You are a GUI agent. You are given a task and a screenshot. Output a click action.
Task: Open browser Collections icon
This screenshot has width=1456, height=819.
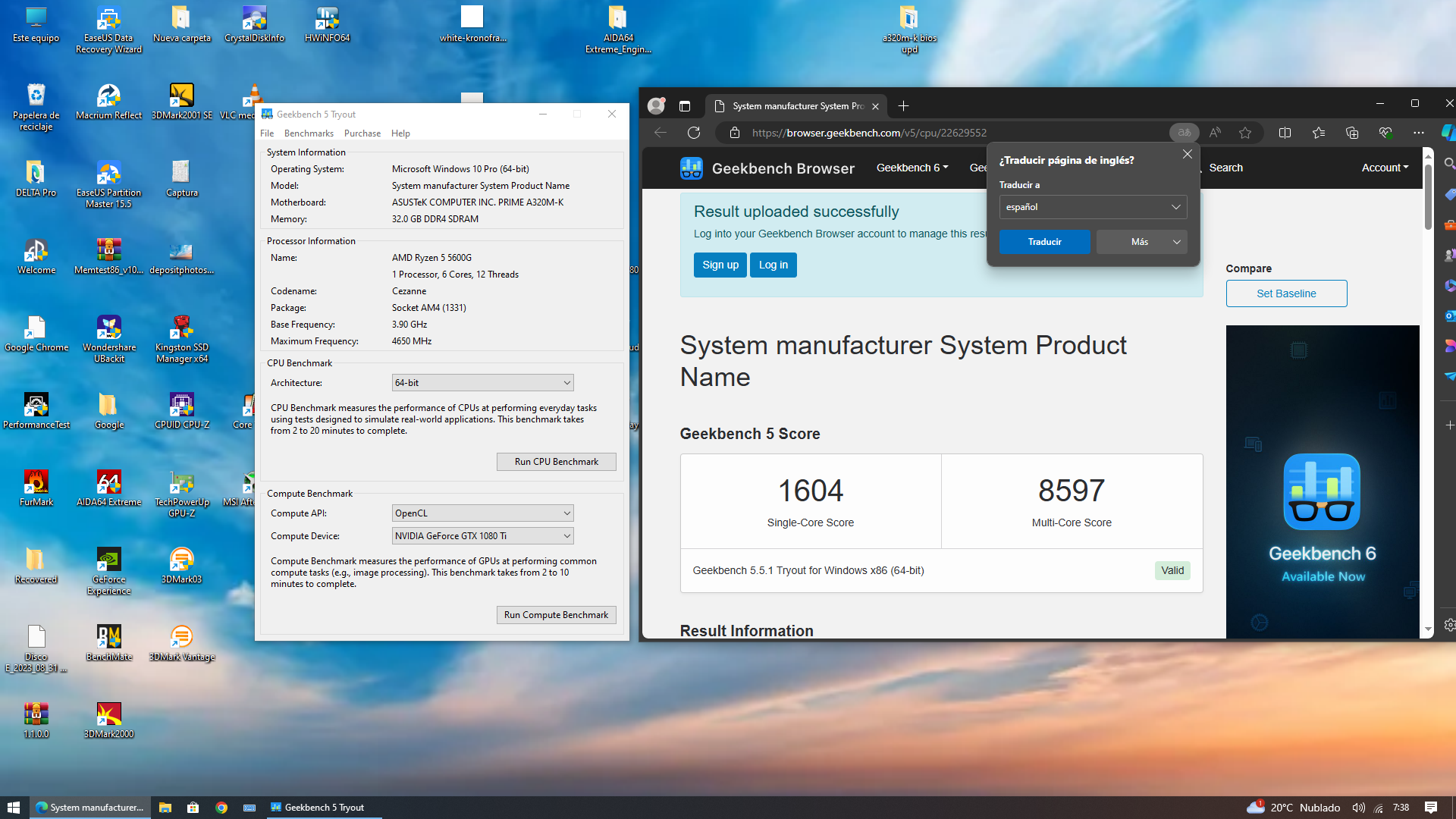point(1351,133)
